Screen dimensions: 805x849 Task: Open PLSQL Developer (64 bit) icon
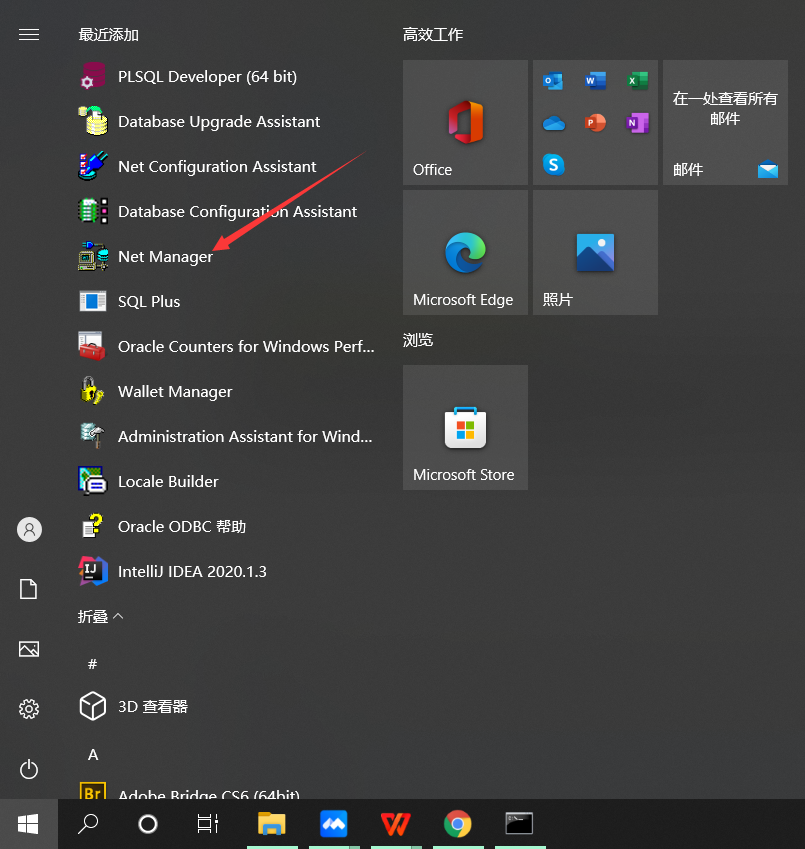pyautogui.click(x=93, y=76)
